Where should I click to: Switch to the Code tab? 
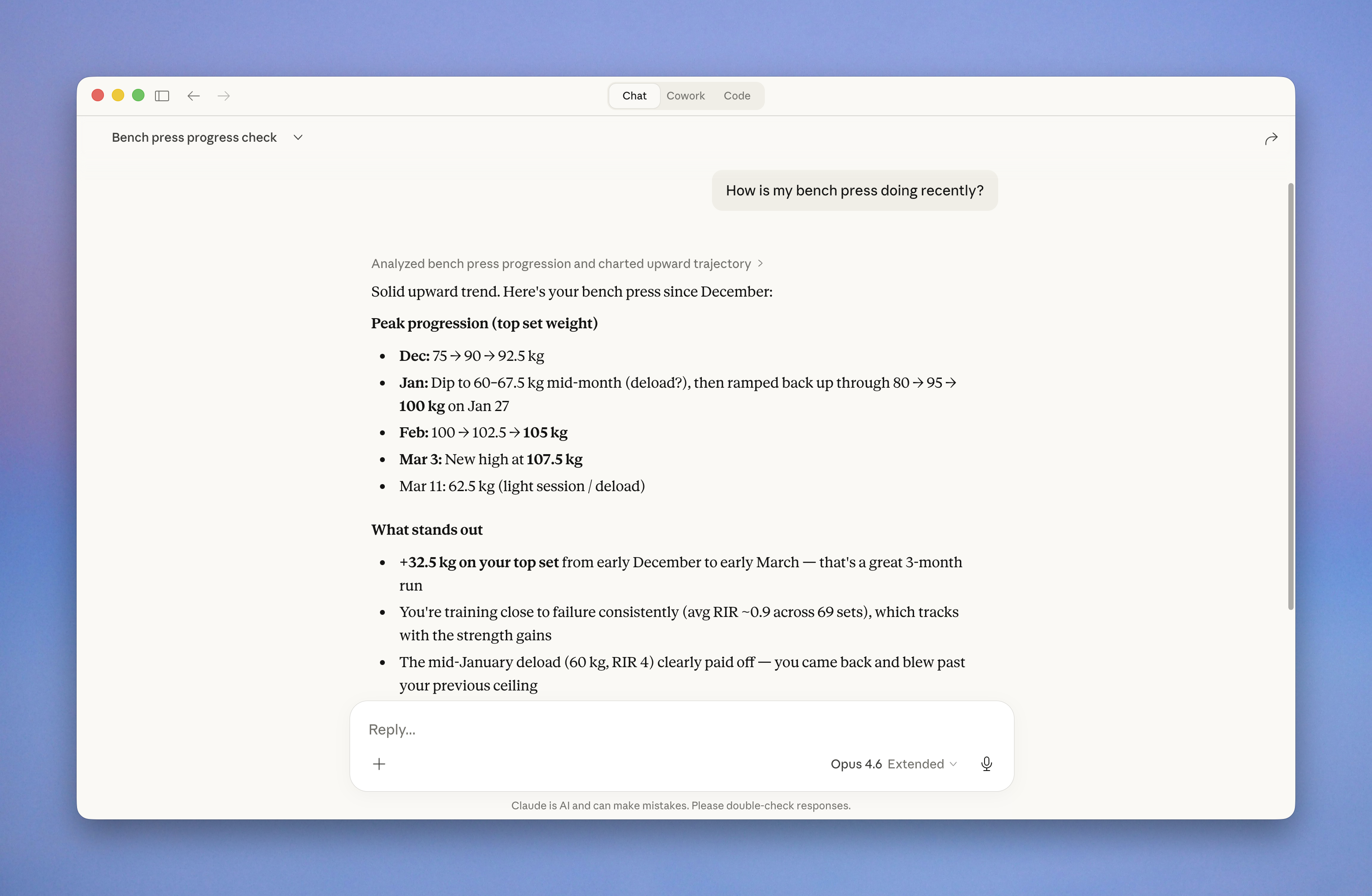coord(737,95)
